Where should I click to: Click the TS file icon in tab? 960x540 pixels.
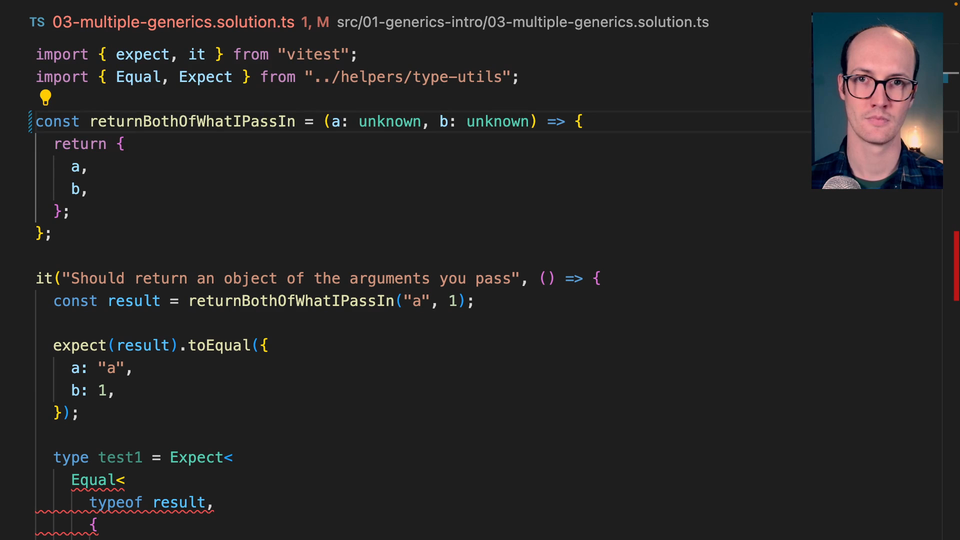point(37,22)
